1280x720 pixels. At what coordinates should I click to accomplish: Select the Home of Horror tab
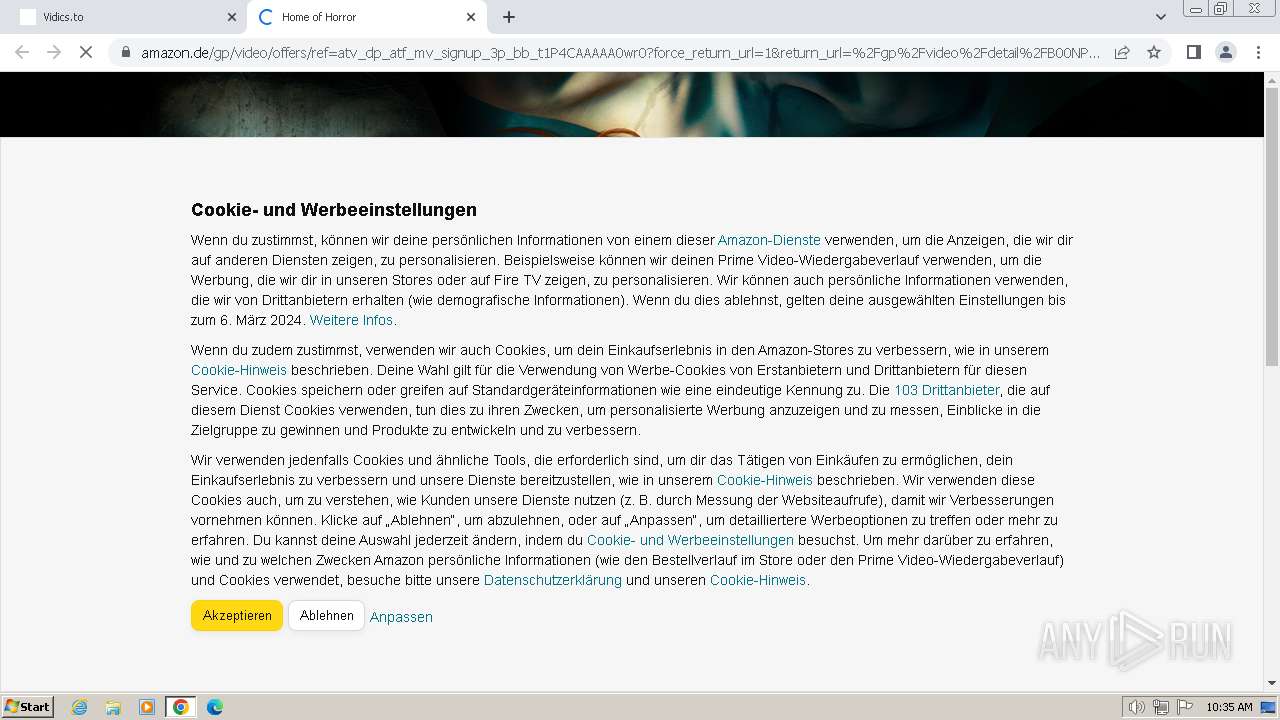coord(367,17)
